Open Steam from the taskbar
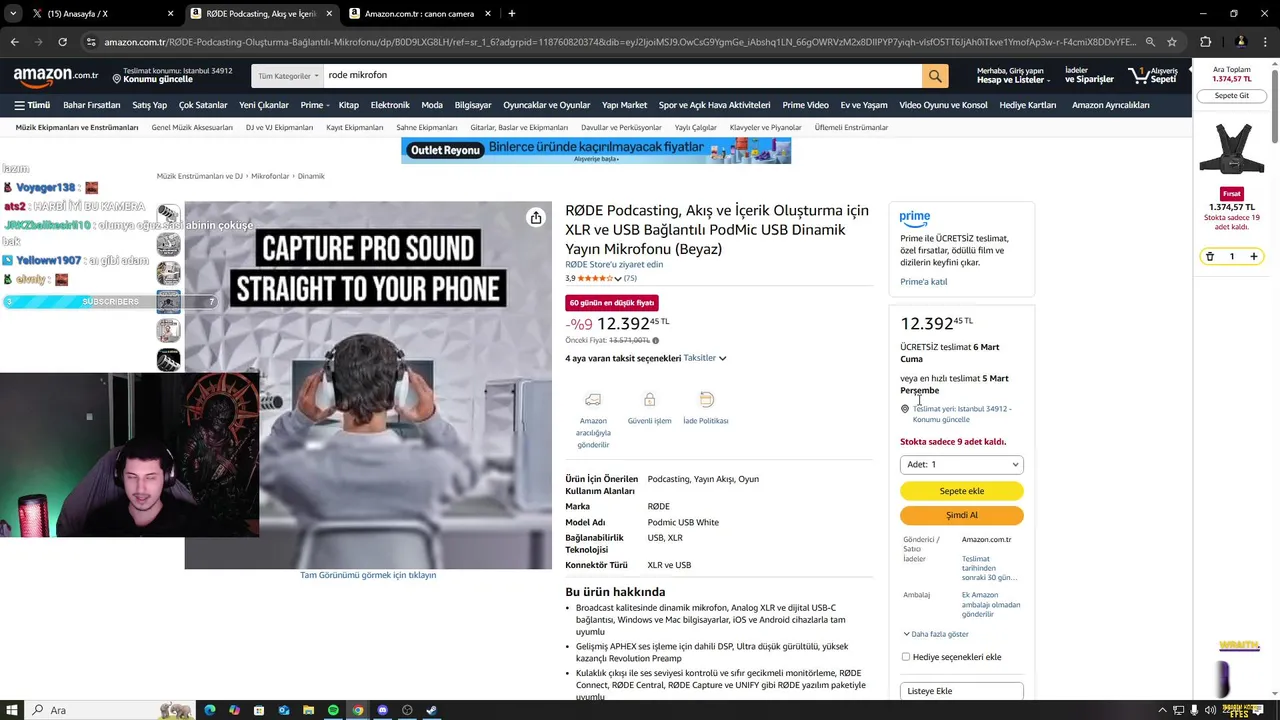1280x720 pixels. (431, 710)
